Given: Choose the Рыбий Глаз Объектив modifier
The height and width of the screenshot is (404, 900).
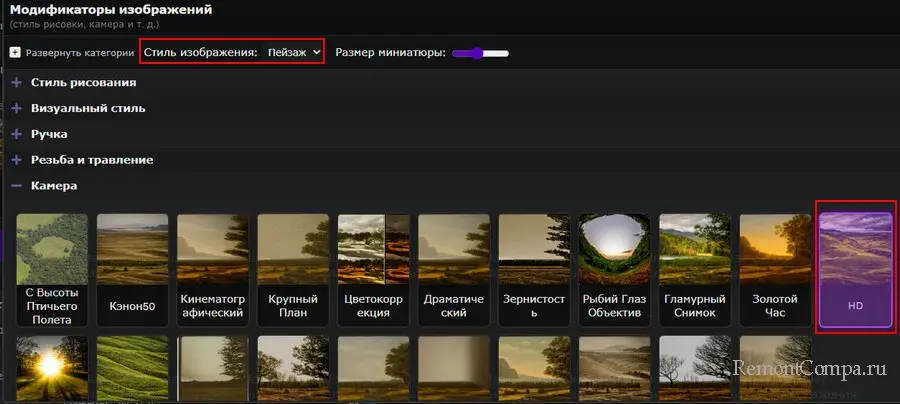Looking at the screenshot, I should pyautogui.click(x=614, y=270).
